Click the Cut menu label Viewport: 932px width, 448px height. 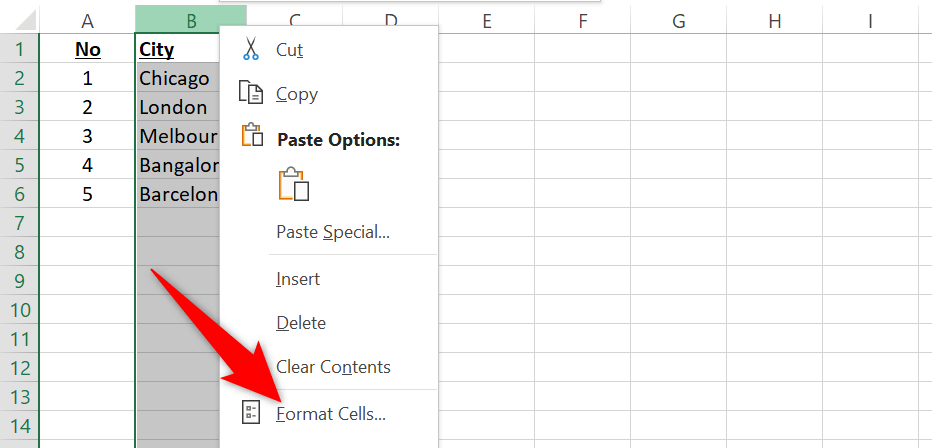coord(290,49)
